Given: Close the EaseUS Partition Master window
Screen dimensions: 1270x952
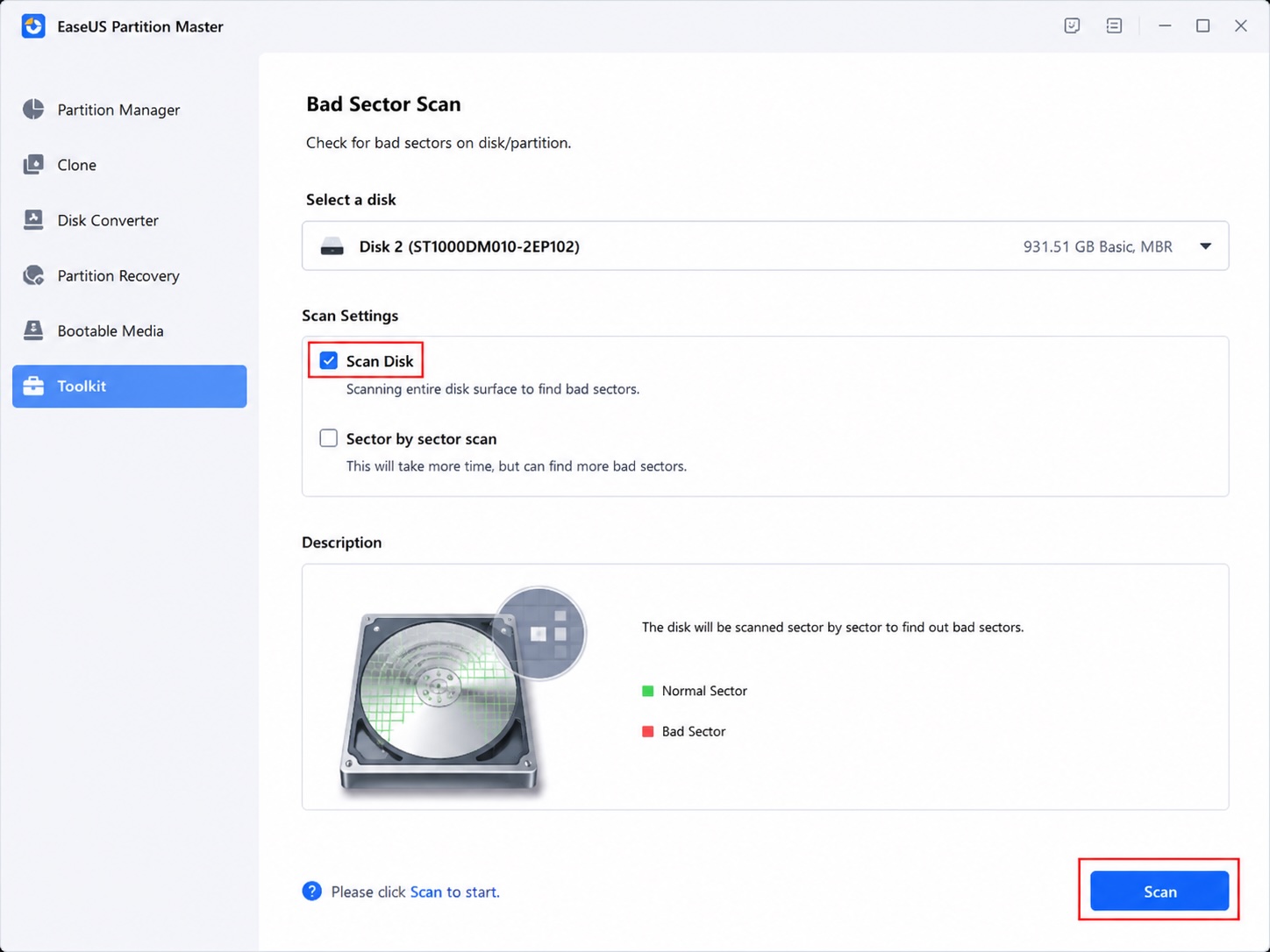Looking at the screenshot, I should [x=1241, y=26].
